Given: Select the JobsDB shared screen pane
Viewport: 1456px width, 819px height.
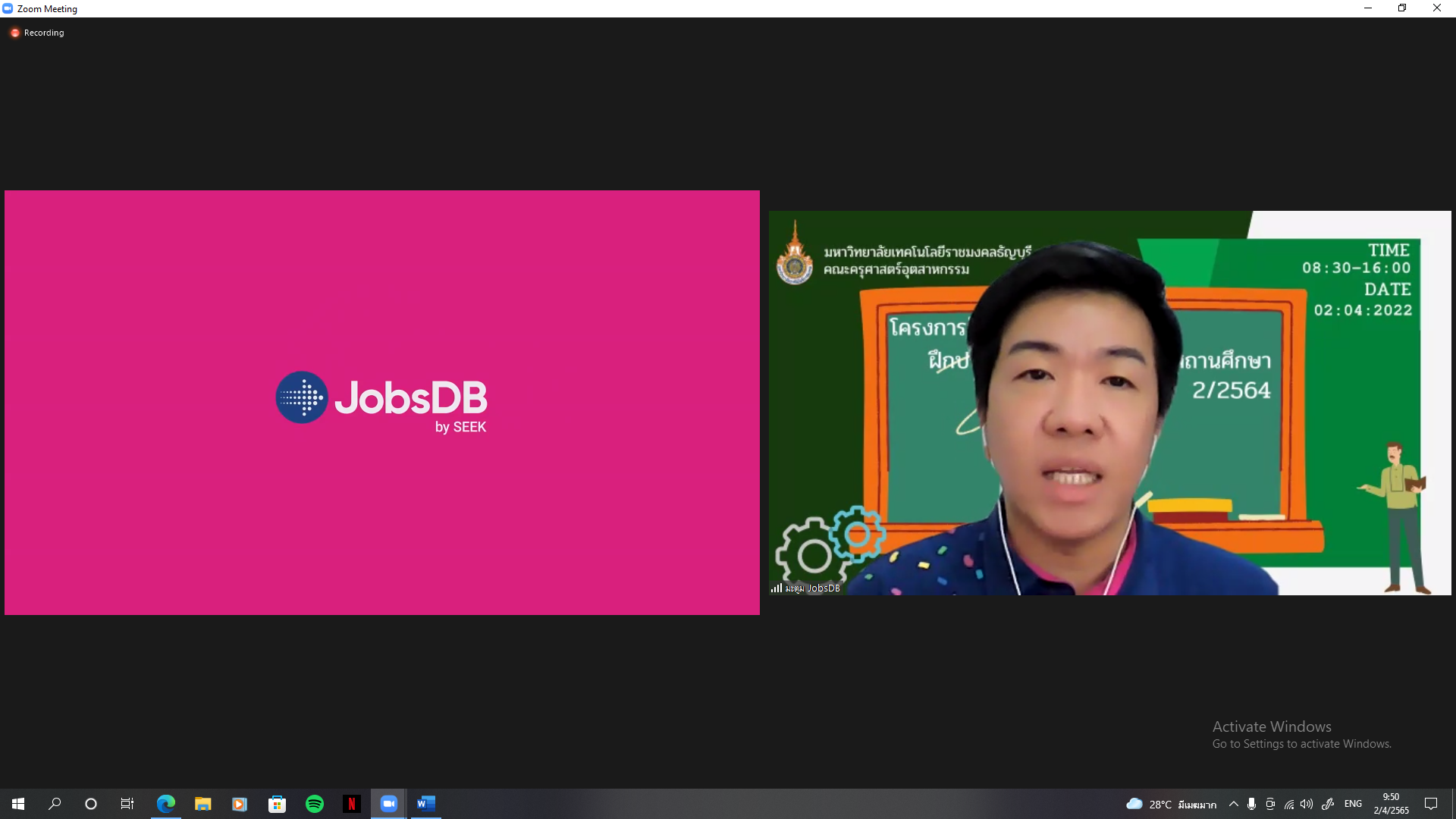Looking at the screenshot, I should [382, 403].
